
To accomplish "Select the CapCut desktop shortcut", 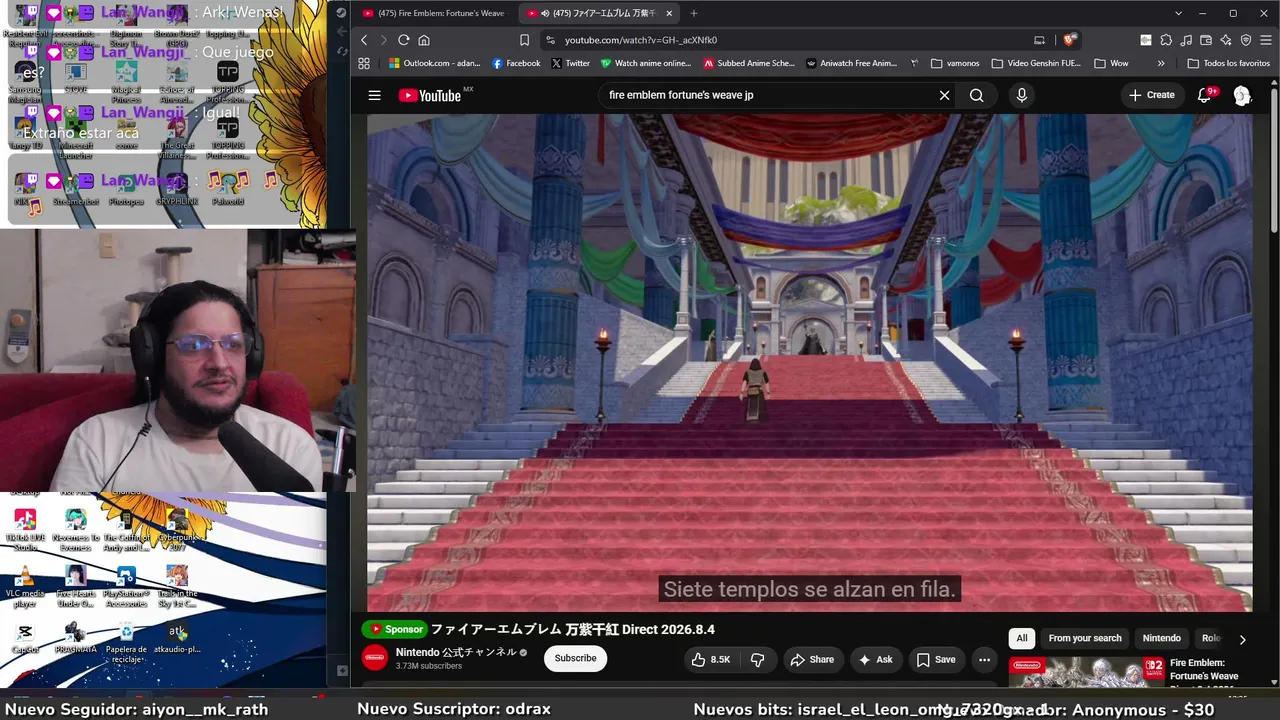I will [25, 638].
